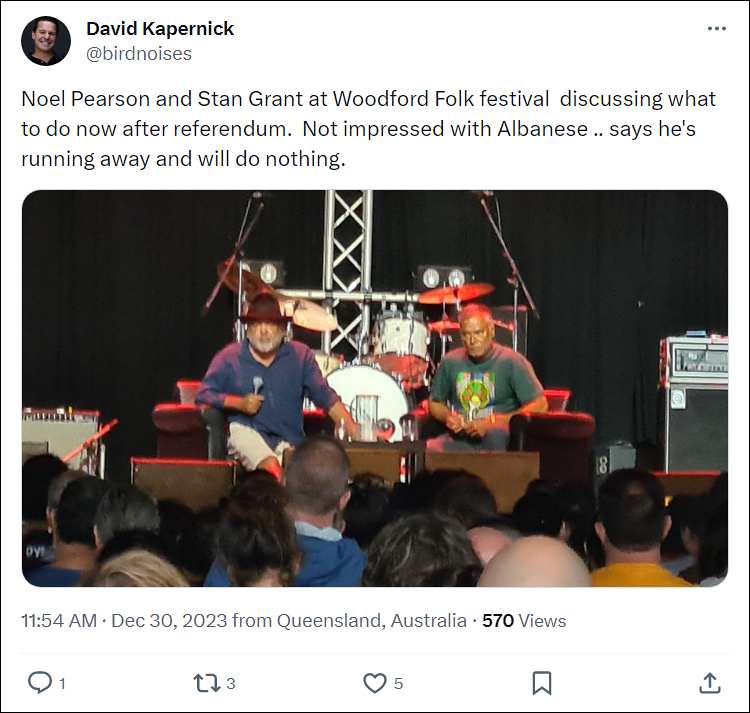
Task: Like the tweet with the heart icon
Action: point(375,683)
